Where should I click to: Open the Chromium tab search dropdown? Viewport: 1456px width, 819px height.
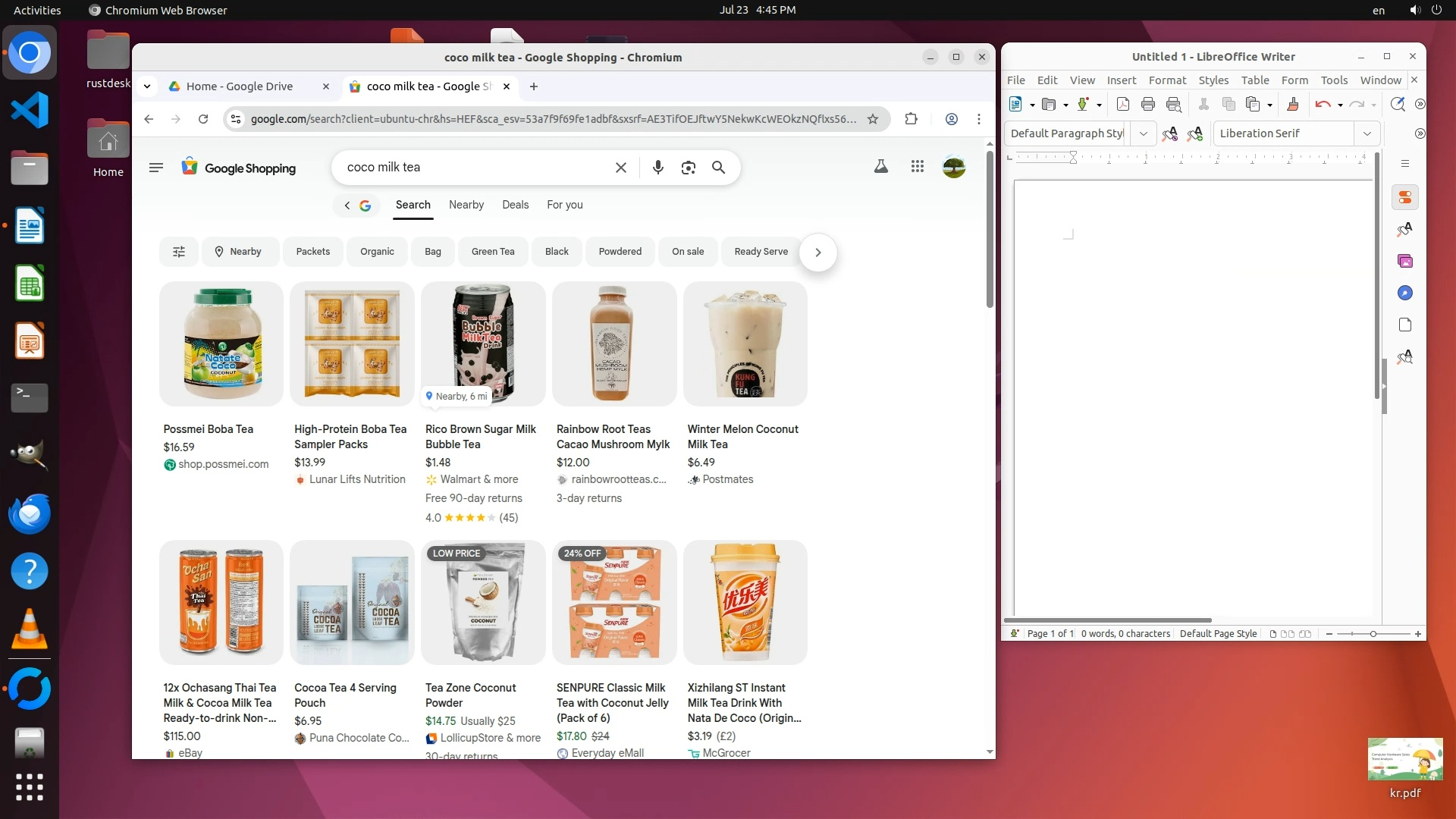click(x=147, y=86)
